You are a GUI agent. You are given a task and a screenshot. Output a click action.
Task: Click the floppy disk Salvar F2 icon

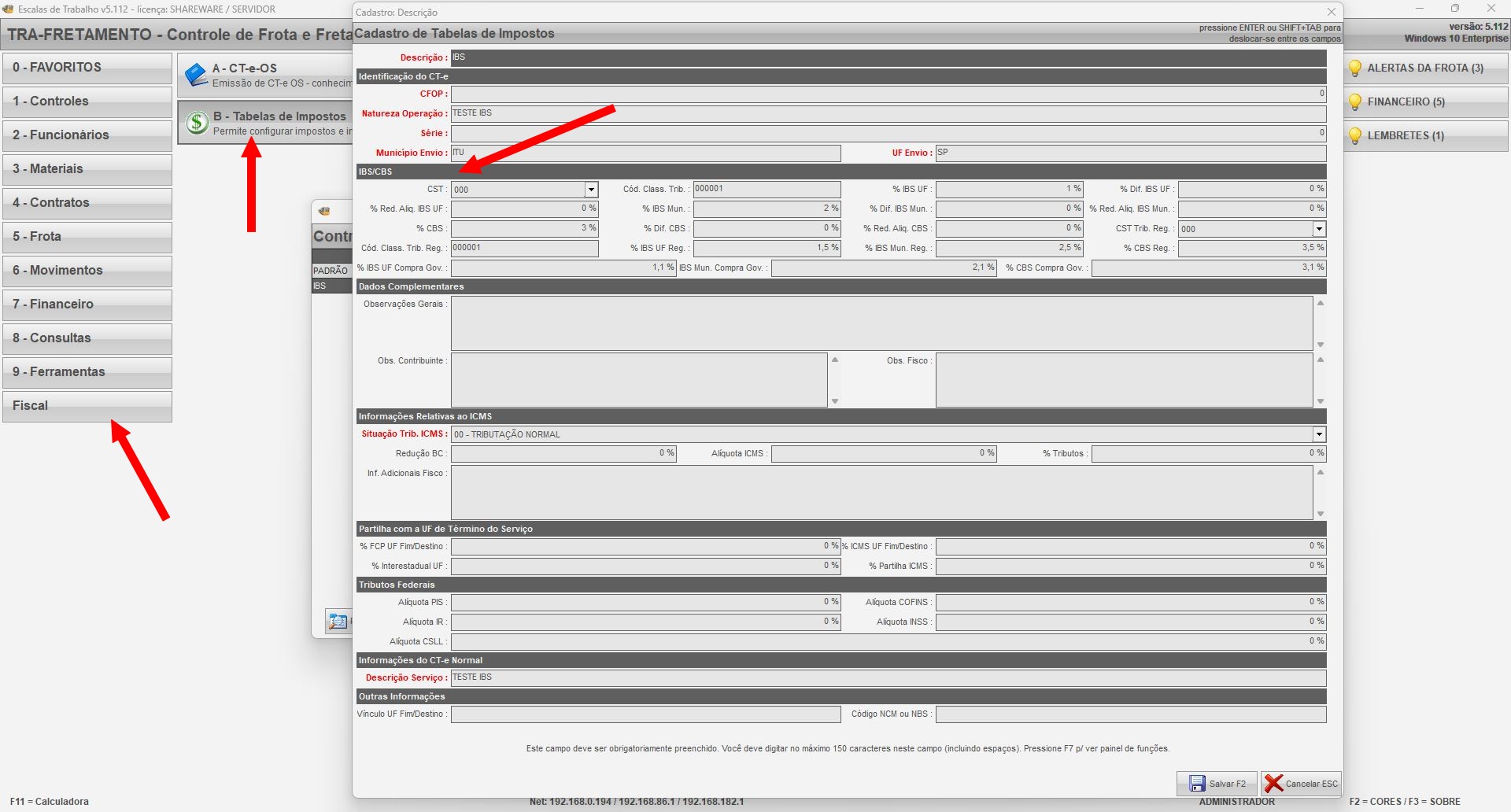click(x=1197, y=784)
